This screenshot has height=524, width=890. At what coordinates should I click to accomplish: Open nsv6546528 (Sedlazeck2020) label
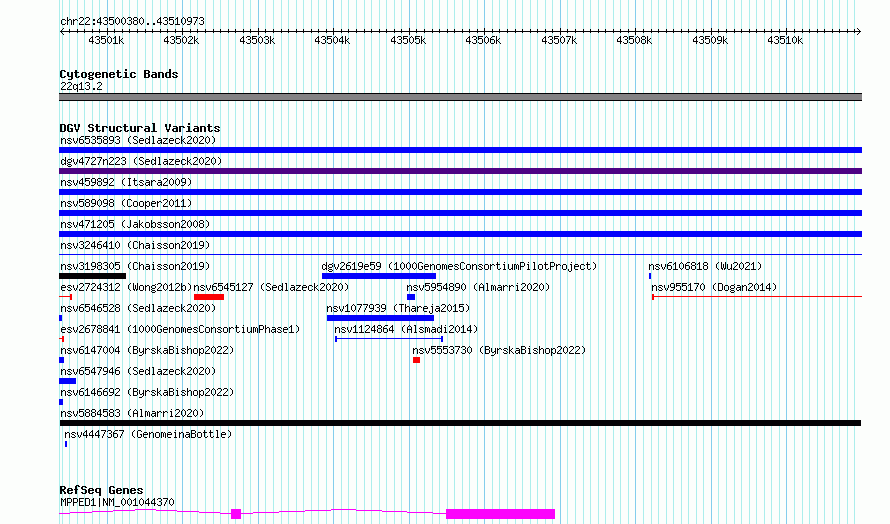click(138, 308)
